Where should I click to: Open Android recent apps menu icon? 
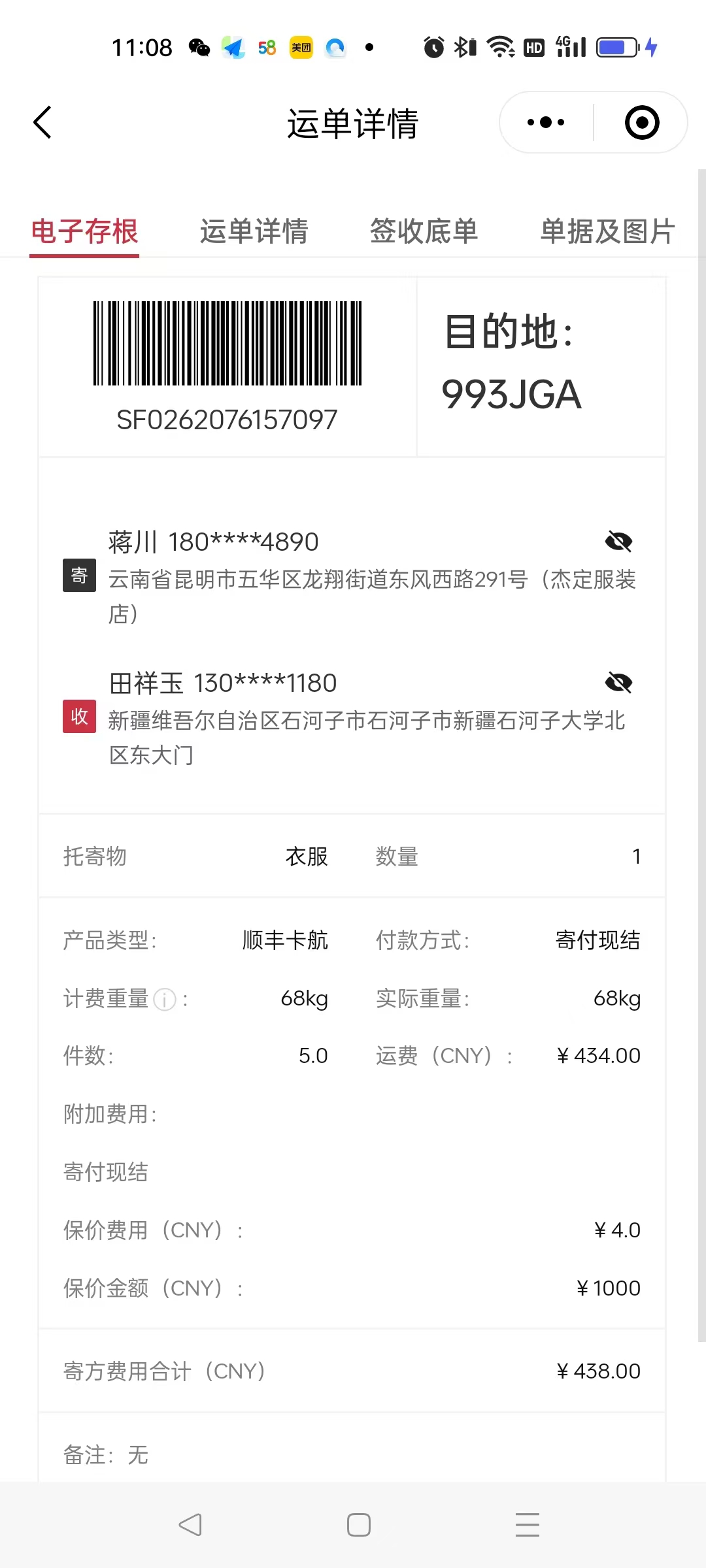coord(527,1525)
